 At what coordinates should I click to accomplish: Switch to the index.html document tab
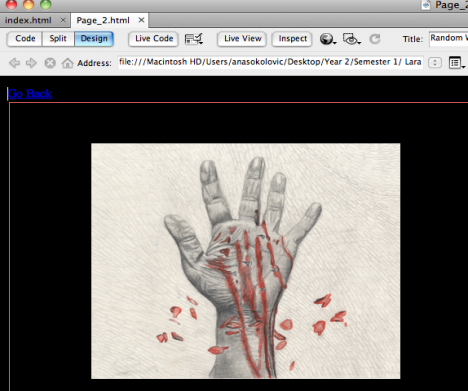(x=28, y=20)
